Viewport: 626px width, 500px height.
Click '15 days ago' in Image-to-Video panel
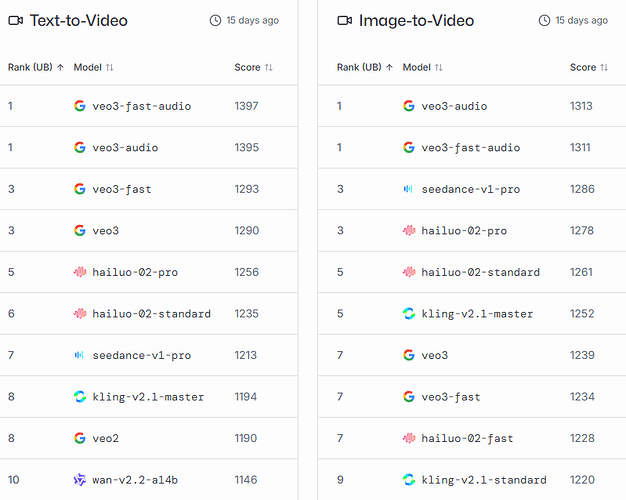point(582,20)
